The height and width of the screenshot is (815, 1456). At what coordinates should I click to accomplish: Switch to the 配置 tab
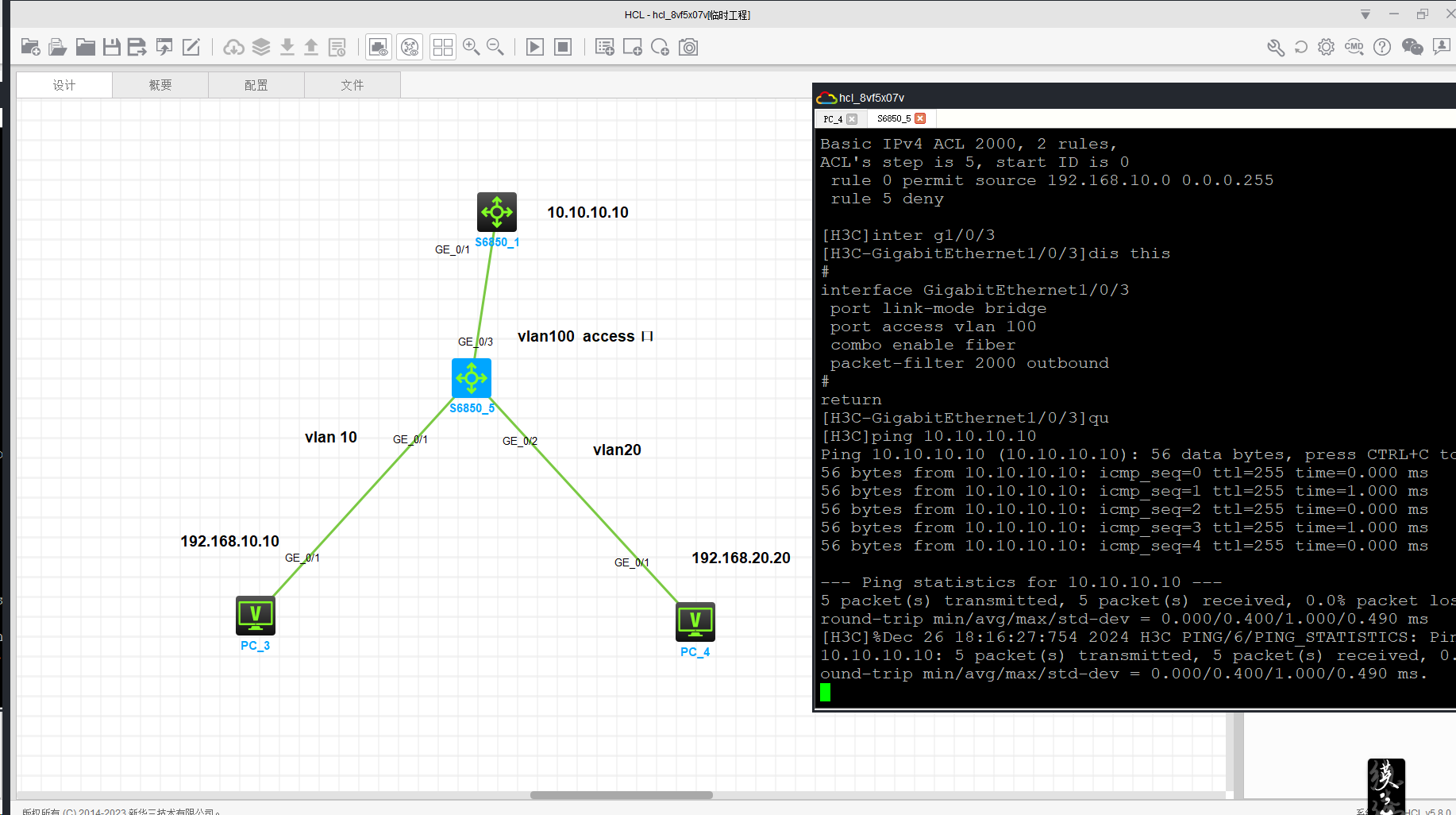(x=256, y=85)
